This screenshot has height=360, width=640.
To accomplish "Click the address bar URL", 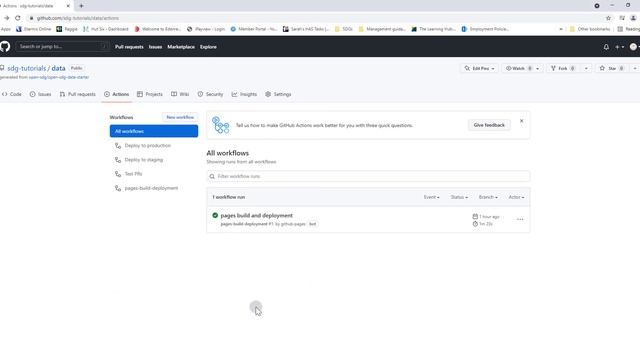I will tap(78, 18).
